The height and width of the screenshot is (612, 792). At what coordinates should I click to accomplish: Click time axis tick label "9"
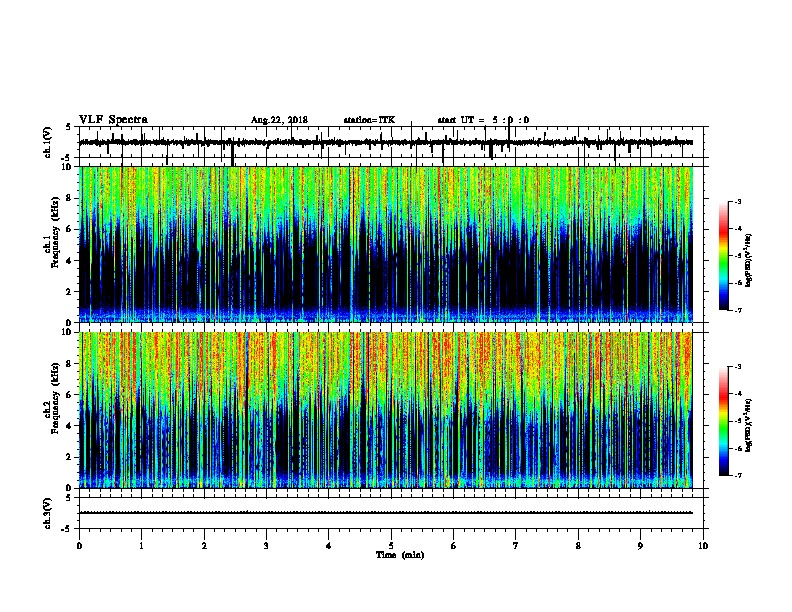(x=640, y=546)
